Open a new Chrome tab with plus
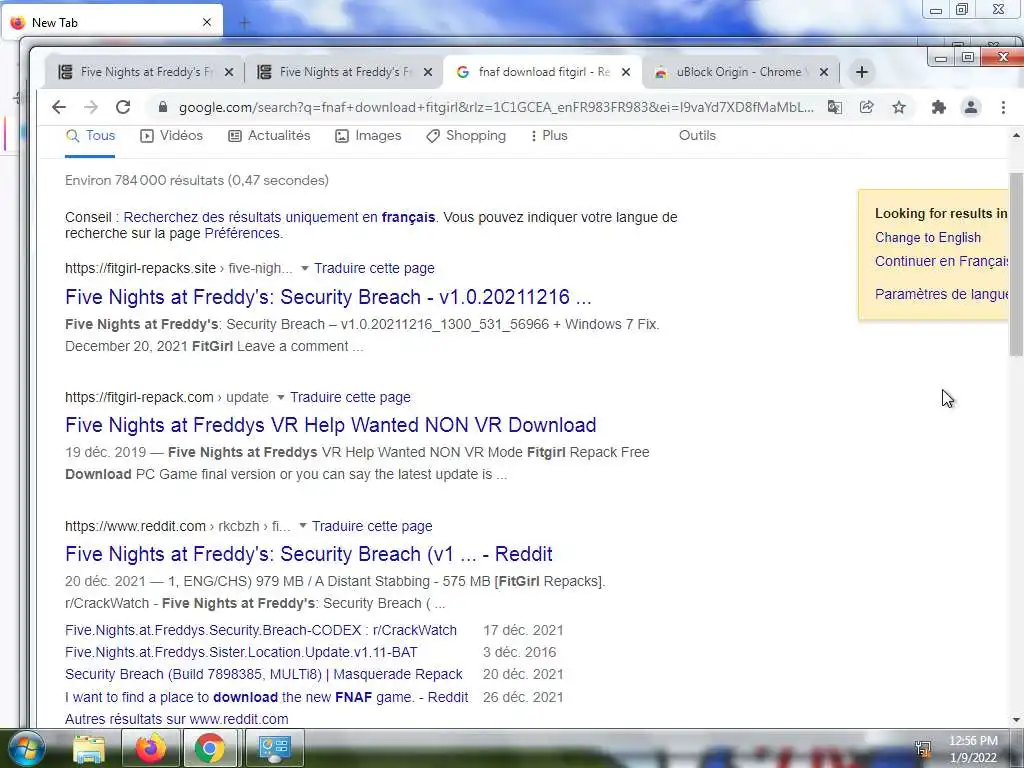This screenshot has height=768, width=1024. (862, 72)
